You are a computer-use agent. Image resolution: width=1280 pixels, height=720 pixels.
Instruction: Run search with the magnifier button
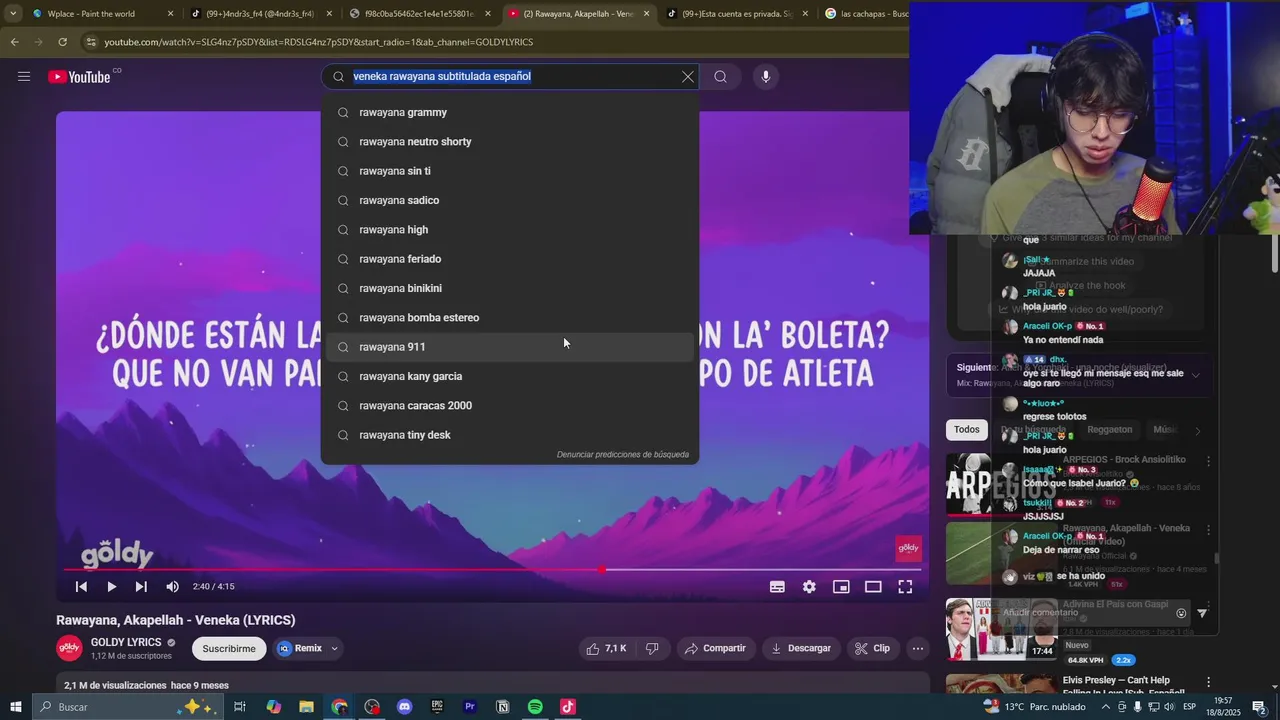coord(720,77)
